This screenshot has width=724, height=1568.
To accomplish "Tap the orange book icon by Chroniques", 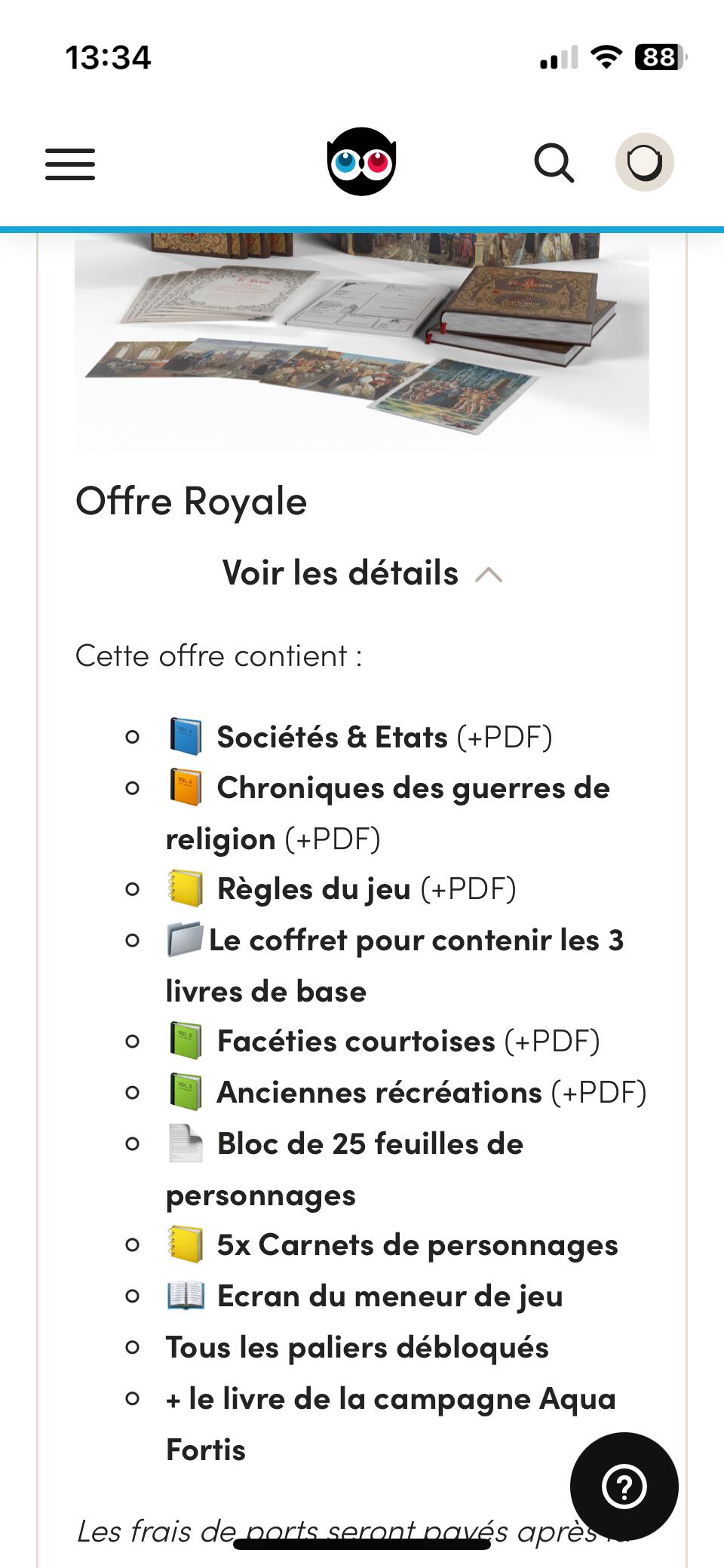I will (x=185, y=788).
